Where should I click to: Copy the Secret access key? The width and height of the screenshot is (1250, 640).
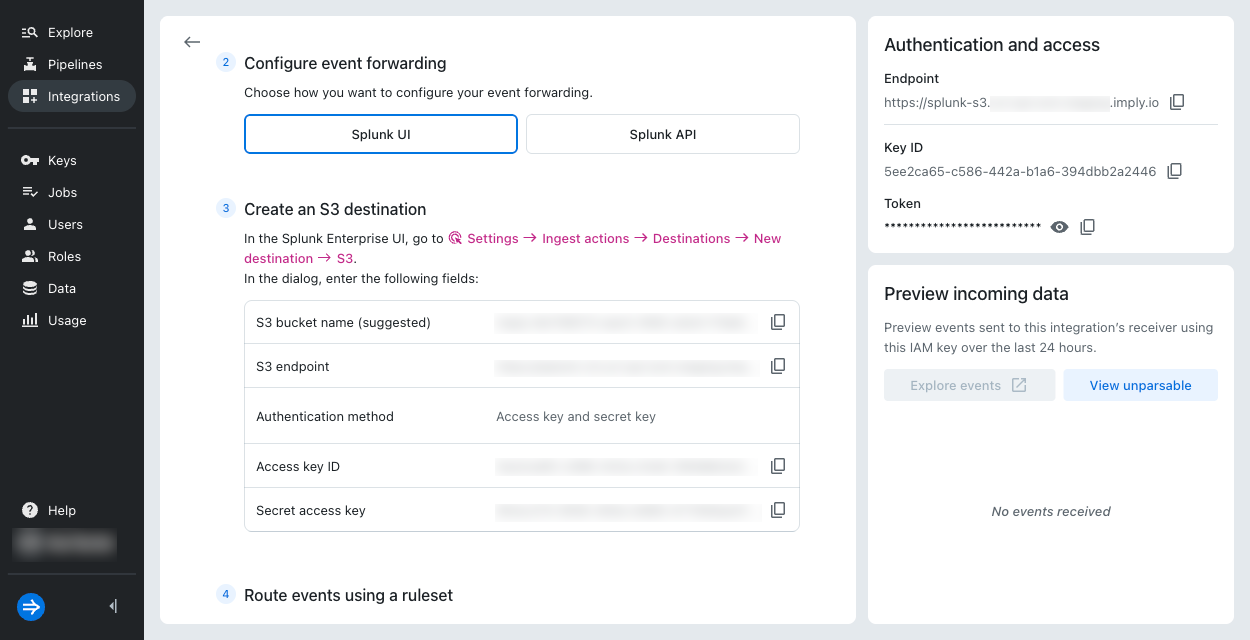coord(778,510)
